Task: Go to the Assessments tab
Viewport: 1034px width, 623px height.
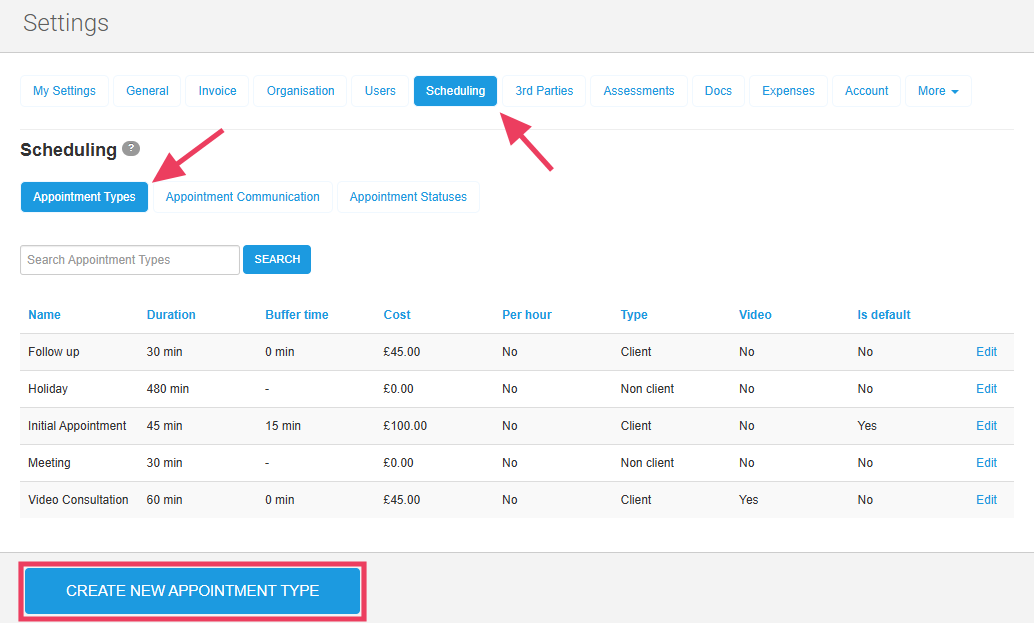Action: coord(638,91)
